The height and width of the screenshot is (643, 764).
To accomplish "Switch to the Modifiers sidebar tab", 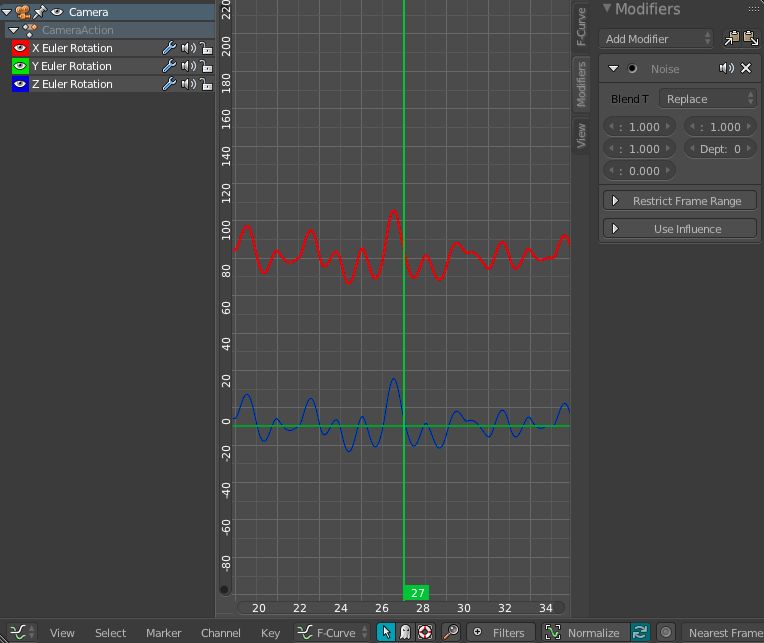I will point(581,84).
